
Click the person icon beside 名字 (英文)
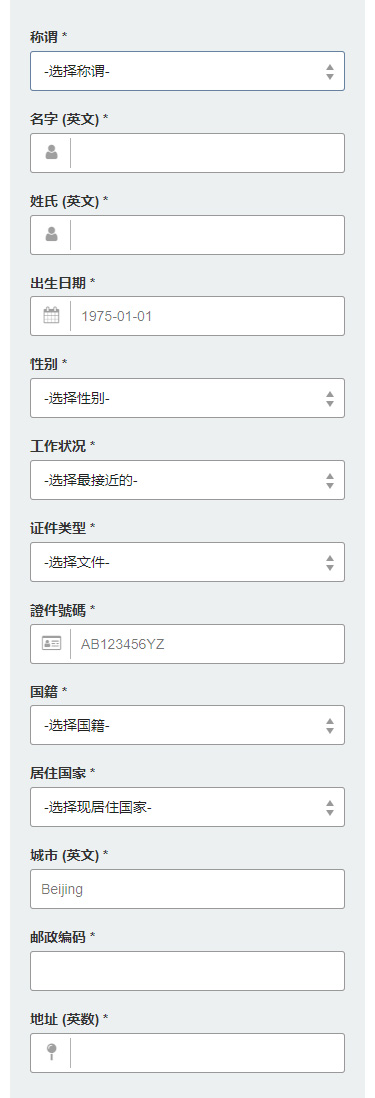click(x=51, y=153)
